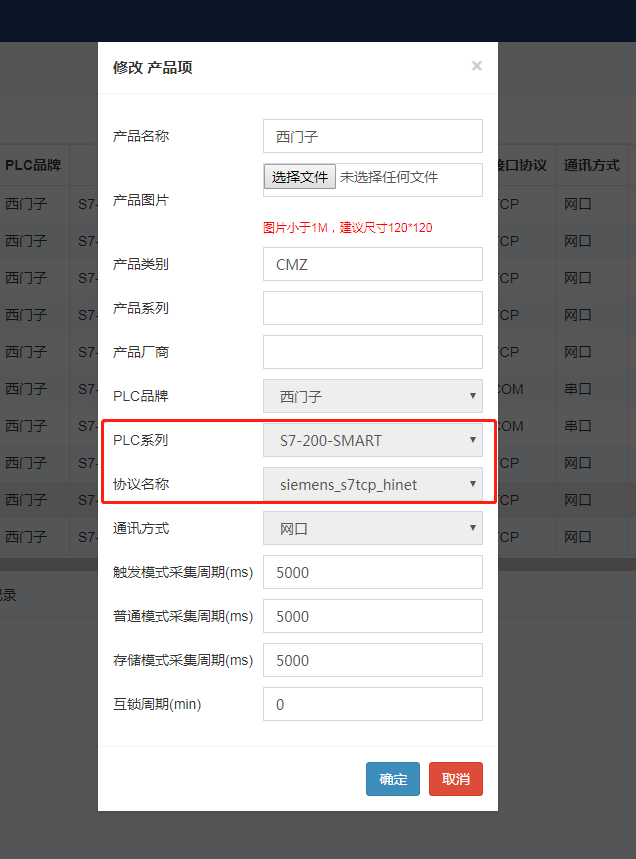
Task: Click the 存储模式采集周期 input field
Action: click(x=372, y=660)
